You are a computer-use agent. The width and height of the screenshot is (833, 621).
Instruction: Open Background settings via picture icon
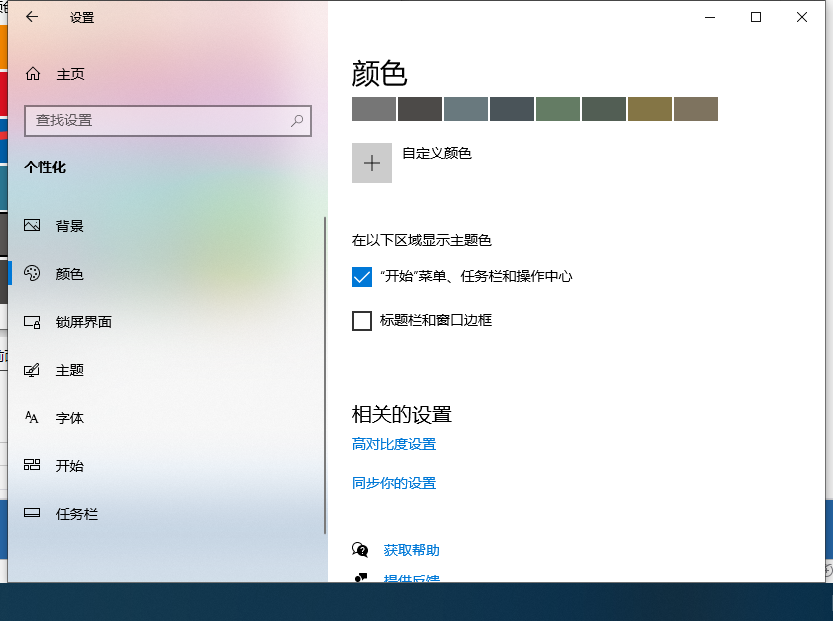click(x=34, y=225)
